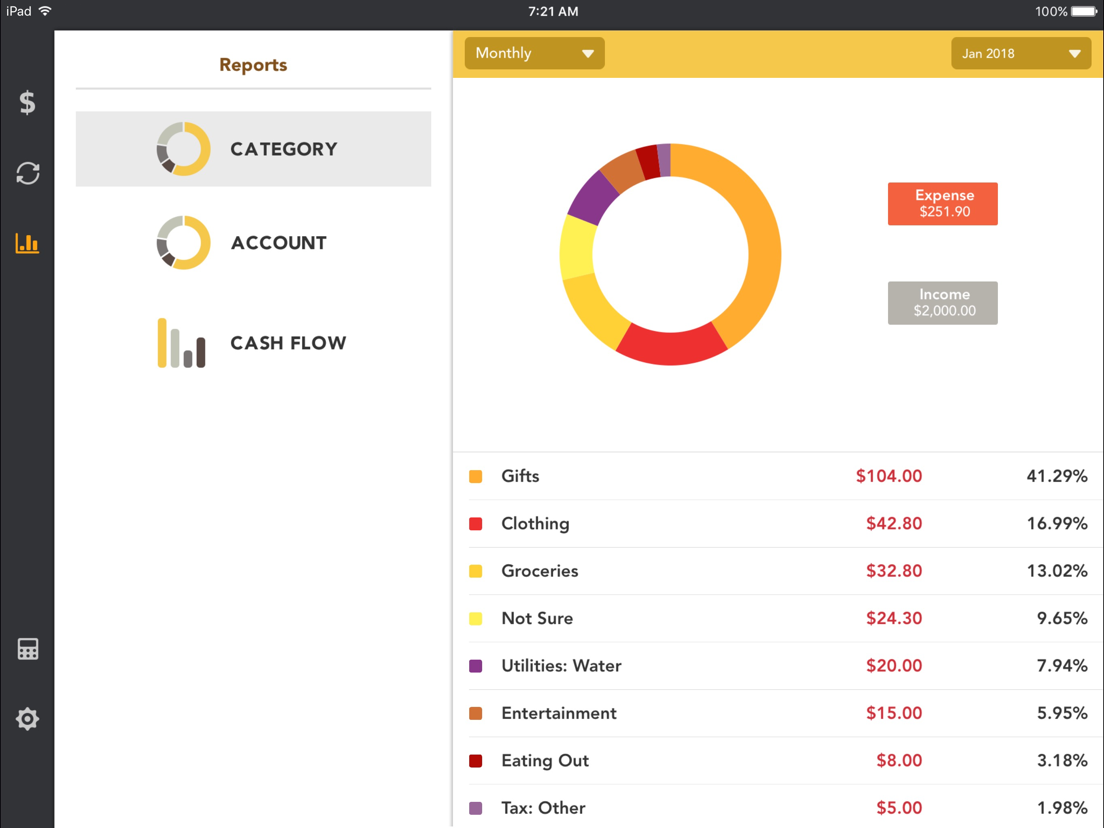The width and height of the screenshot is (1104, 828).
Task: Tap the Income $2,000.00 button
Action: [943, 303]
